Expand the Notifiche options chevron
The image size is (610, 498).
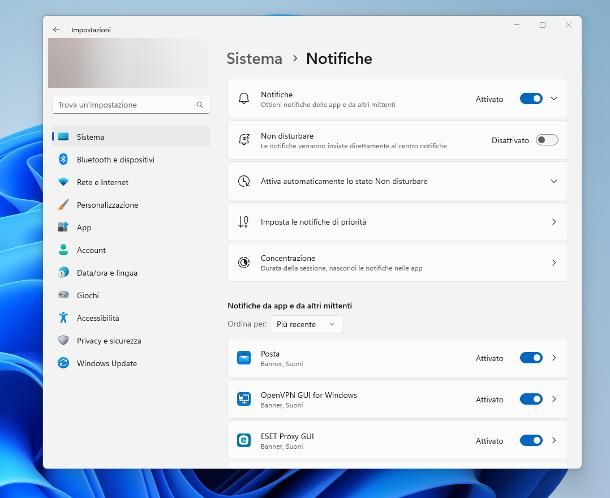coord(554,99)
